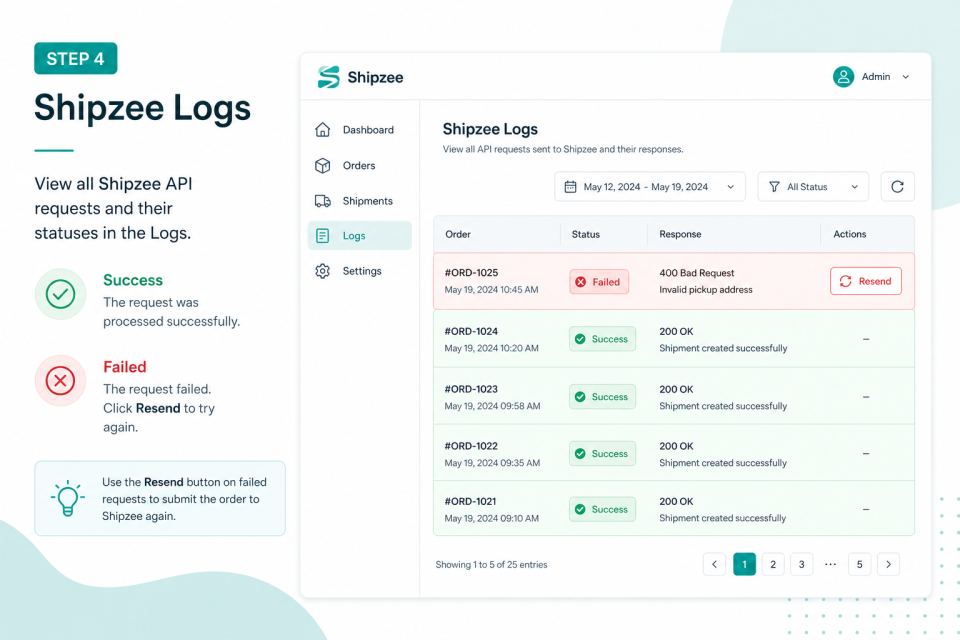Click the green check icon for #ORD-1021

pos(580,510)
